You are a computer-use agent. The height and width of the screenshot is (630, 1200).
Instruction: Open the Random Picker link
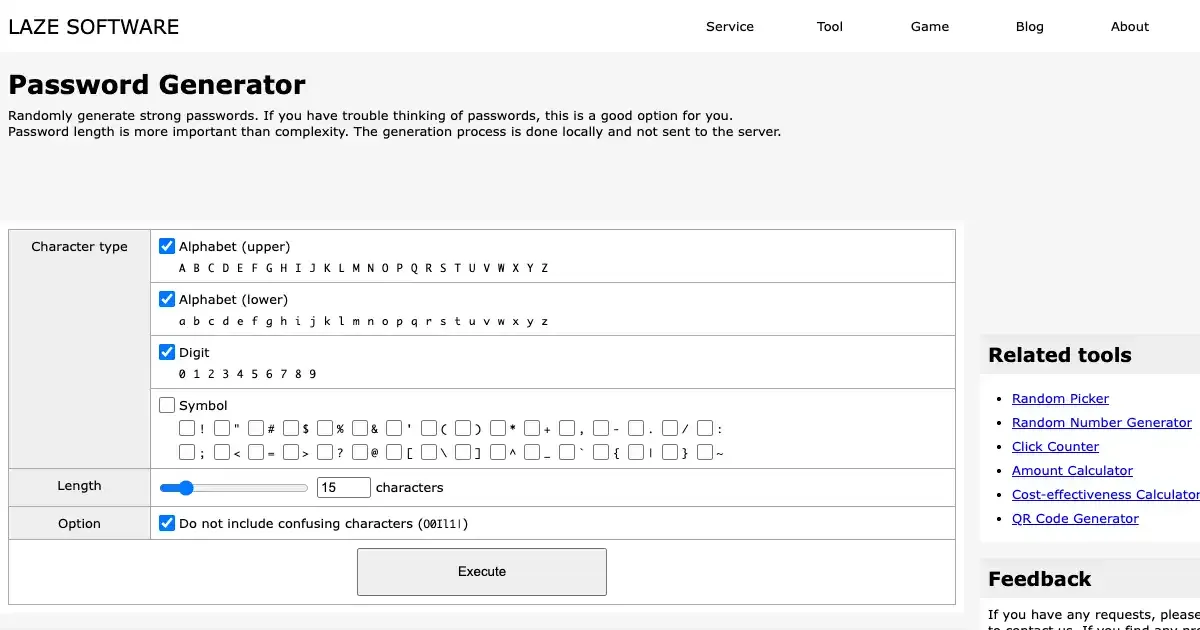(1060, 399)
